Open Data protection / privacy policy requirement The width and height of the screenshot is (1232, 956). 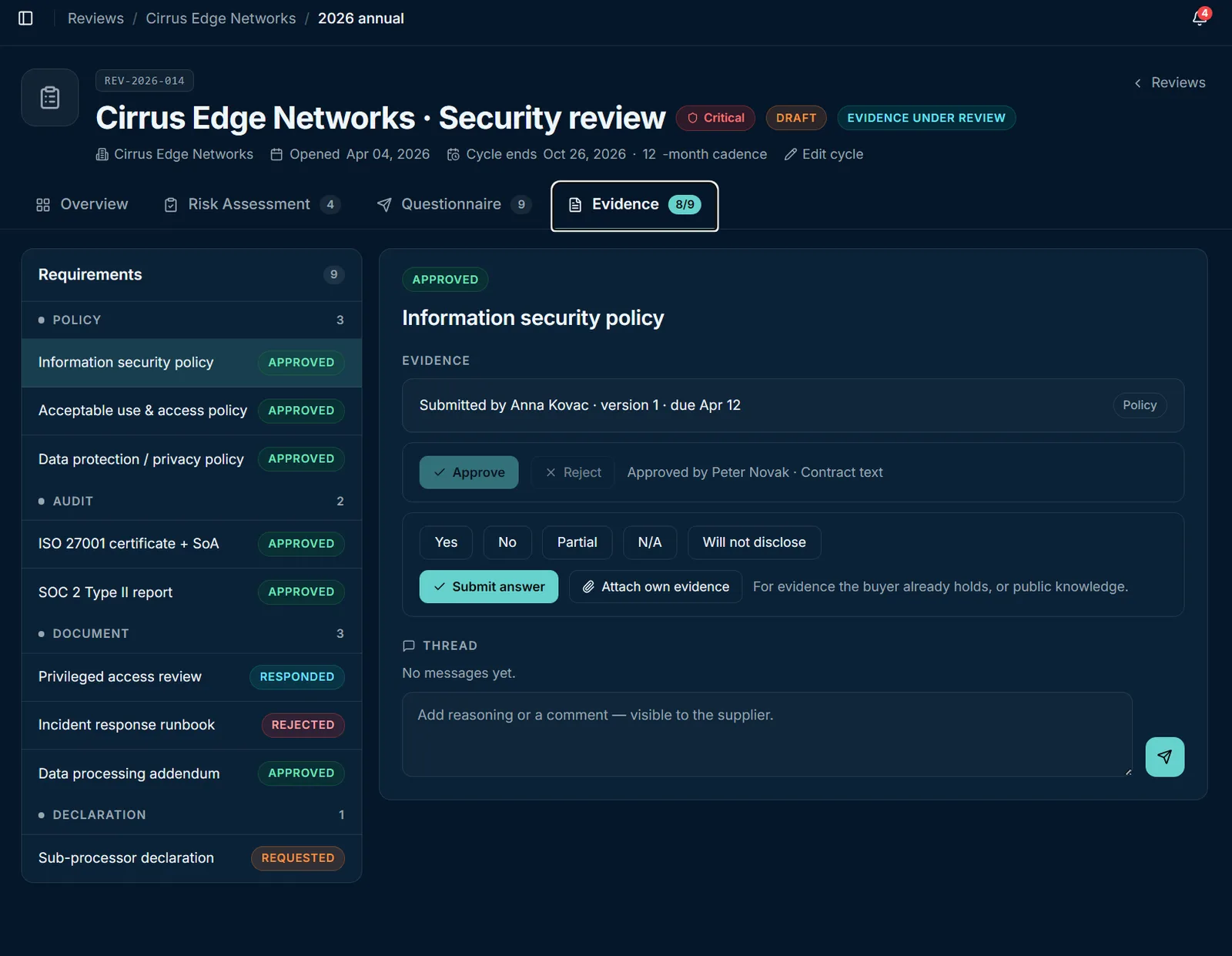coord(192,459)
